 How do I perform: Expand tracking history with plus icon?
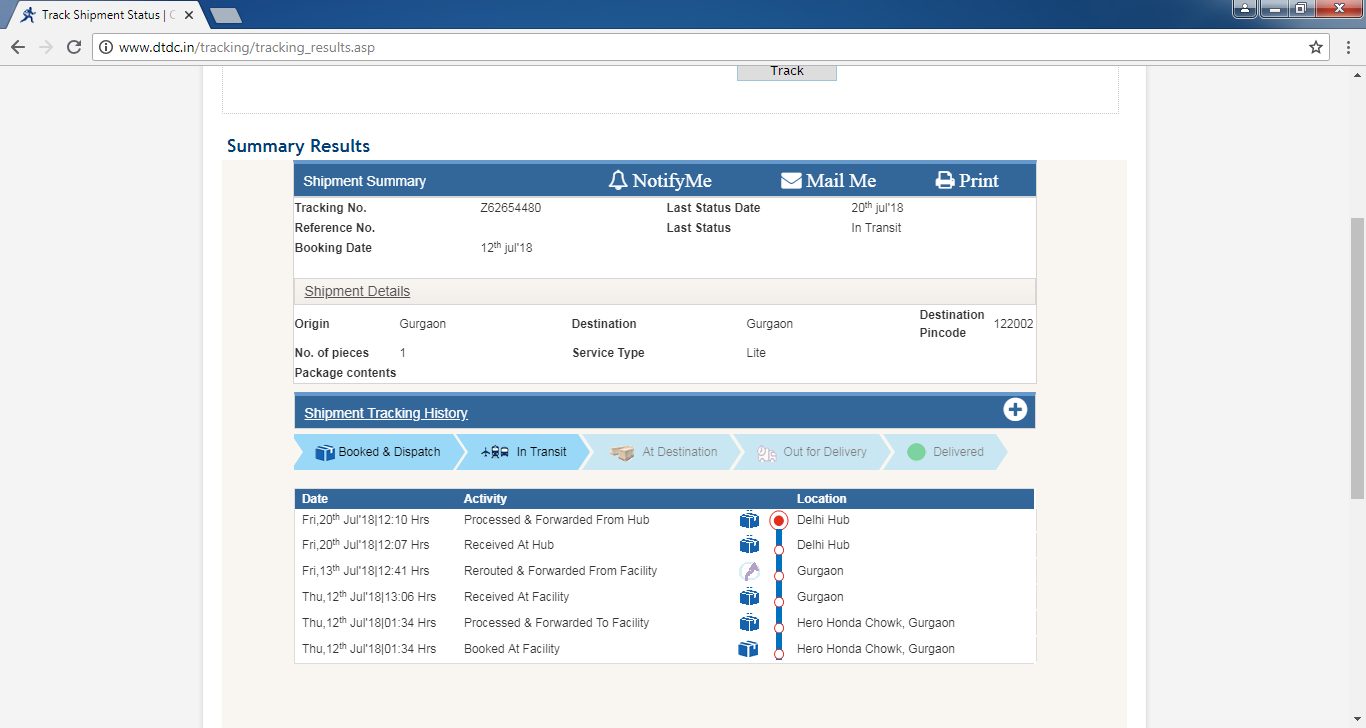click(1015, 410)
